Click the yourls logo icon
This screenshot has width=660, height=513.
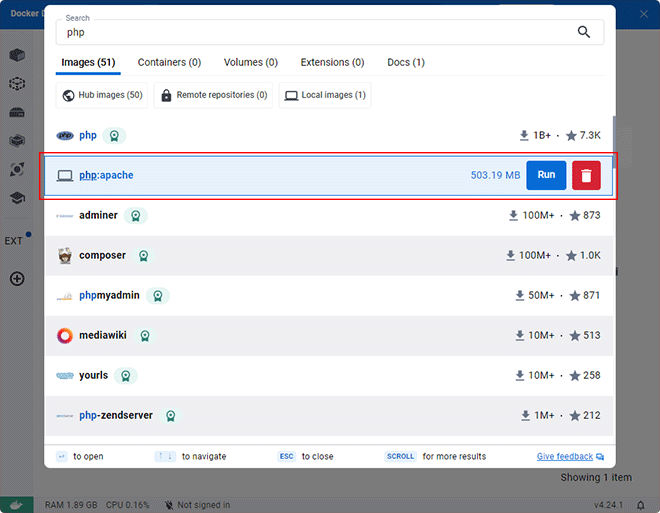[x=65, y=375]
